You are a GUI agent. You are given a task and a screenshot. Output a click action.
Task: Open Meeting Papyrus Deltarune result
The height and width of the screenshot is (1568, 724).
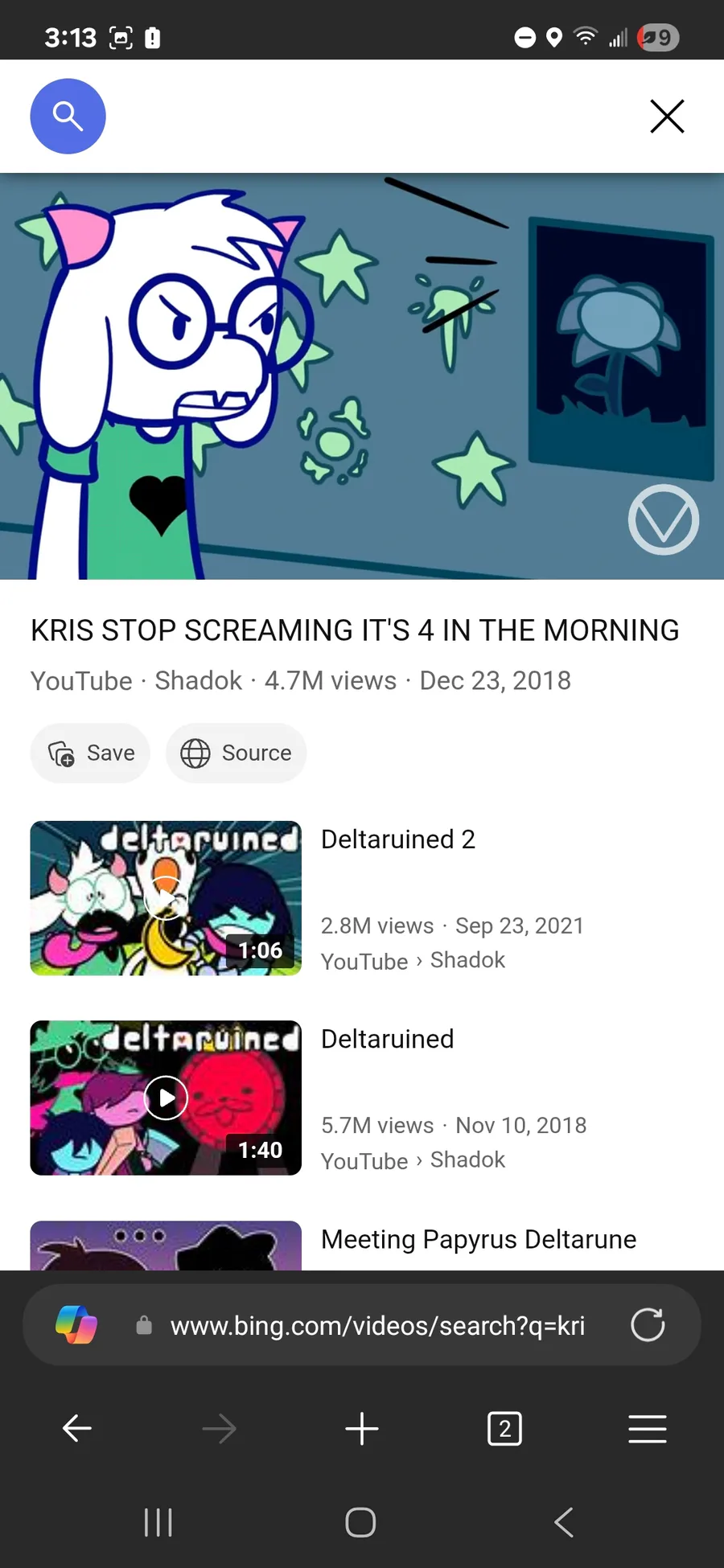pos(479,1239)
